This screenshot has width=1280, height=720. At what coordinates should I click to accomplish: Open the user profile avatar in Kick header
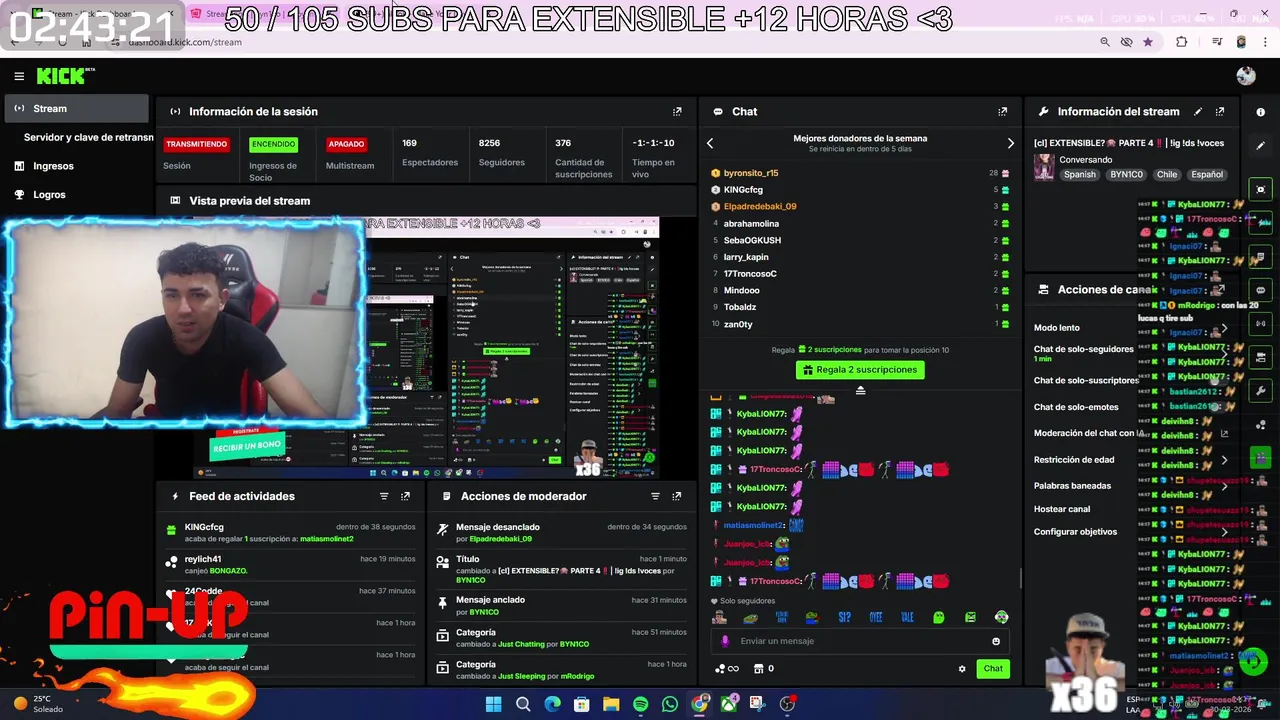point(1245,76)
